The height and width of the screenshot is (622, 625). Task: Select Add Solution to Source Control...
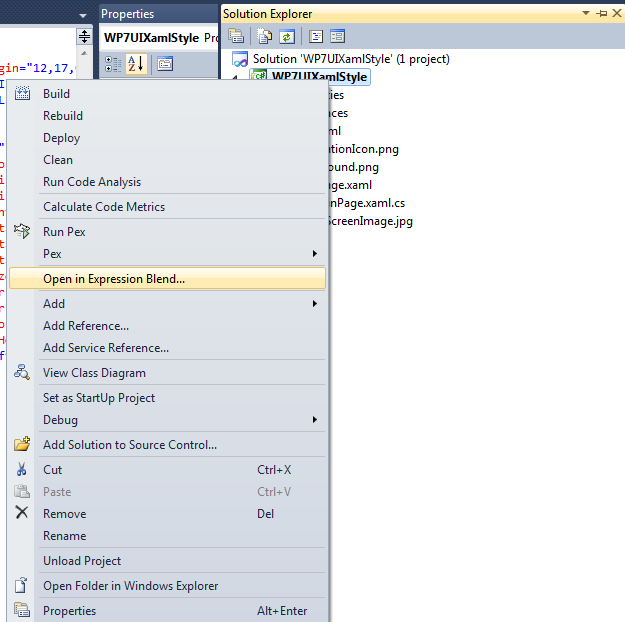point(167,445)
